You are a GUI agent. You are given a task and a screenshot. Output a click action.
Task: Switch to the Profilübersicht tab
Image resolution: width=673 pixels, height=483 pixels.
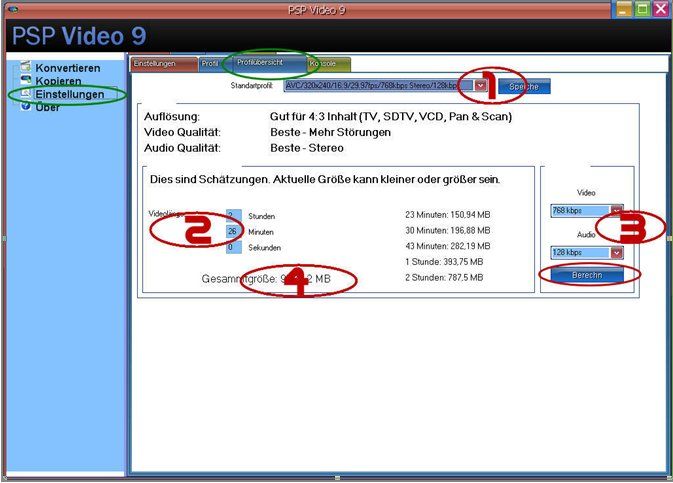point(268,63)
